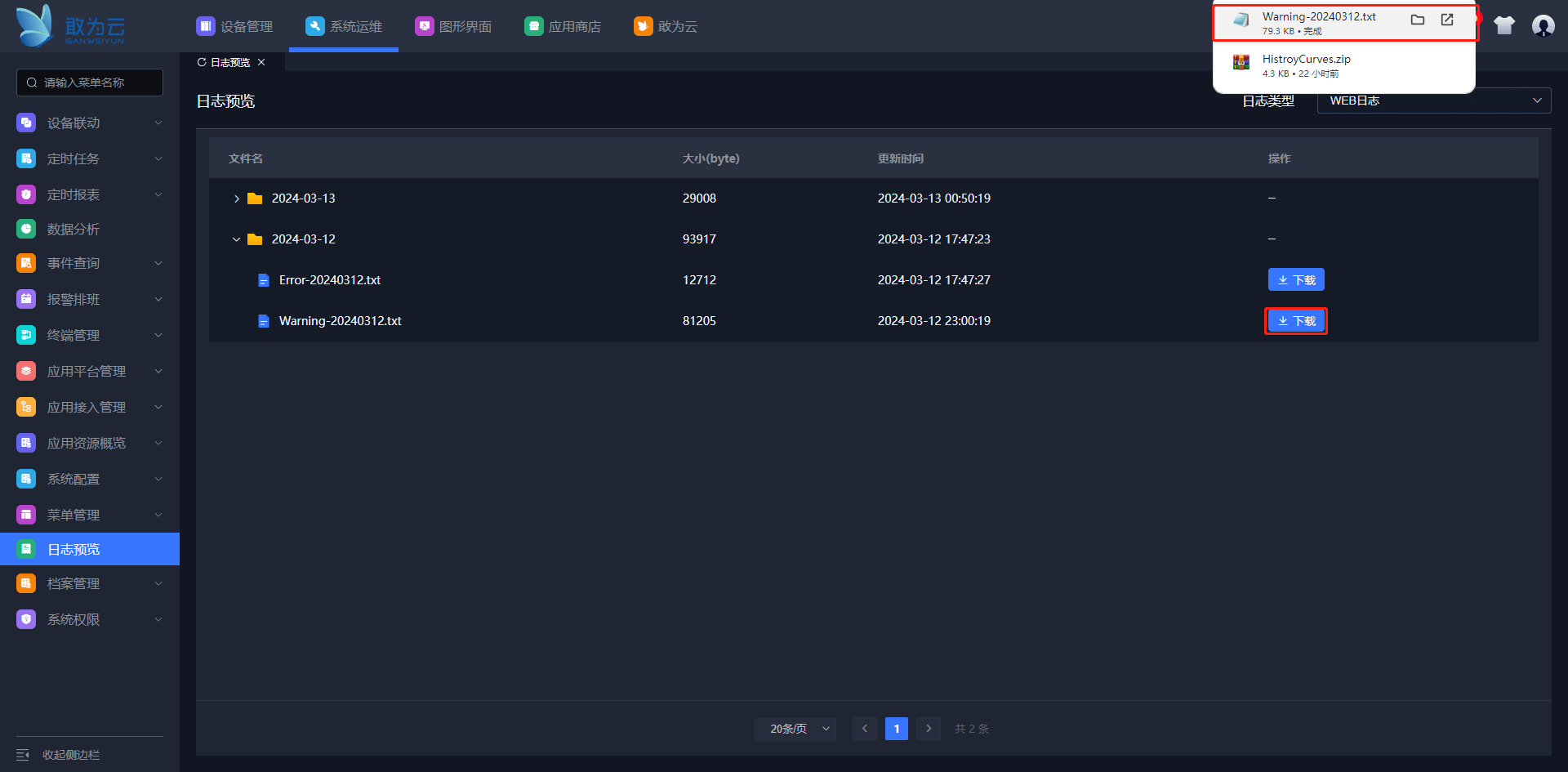The width and height of the screenshot is (1568, 772).
Task: Open the 应用商店 top menu
Action: point(563,26)
